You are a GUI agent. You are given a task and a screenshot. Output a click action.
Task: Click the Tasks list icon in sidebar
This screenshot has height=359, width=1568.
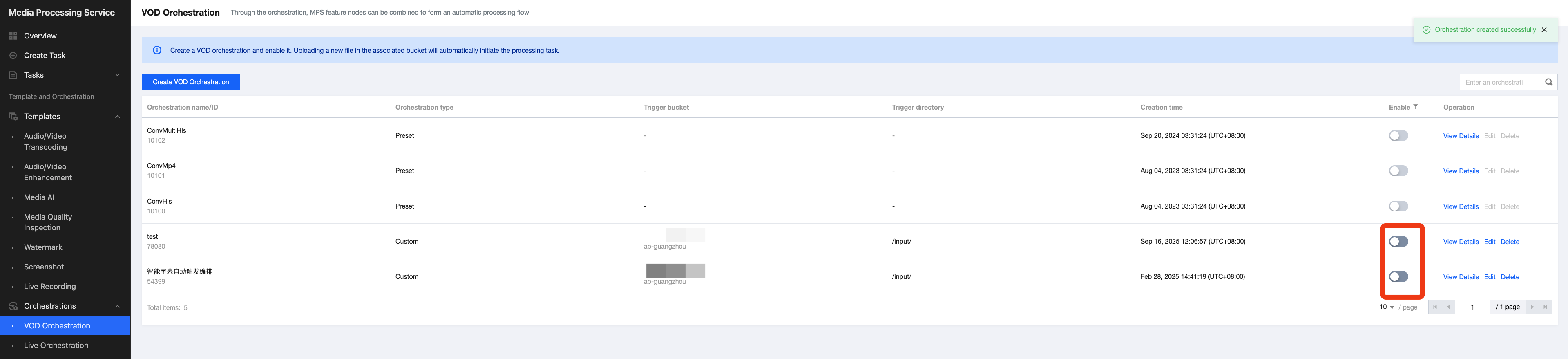coord(13,75)
